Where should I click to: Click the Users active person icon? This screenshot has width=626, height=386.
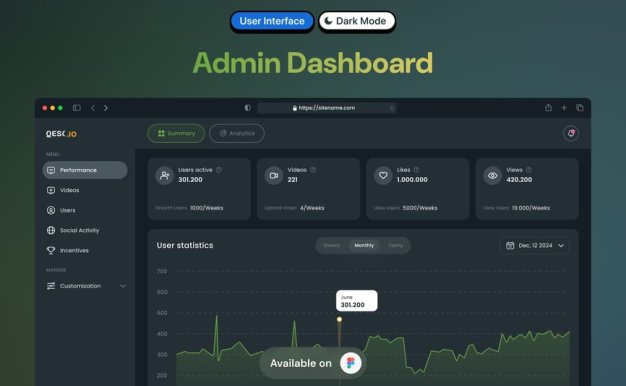(164, 176)
